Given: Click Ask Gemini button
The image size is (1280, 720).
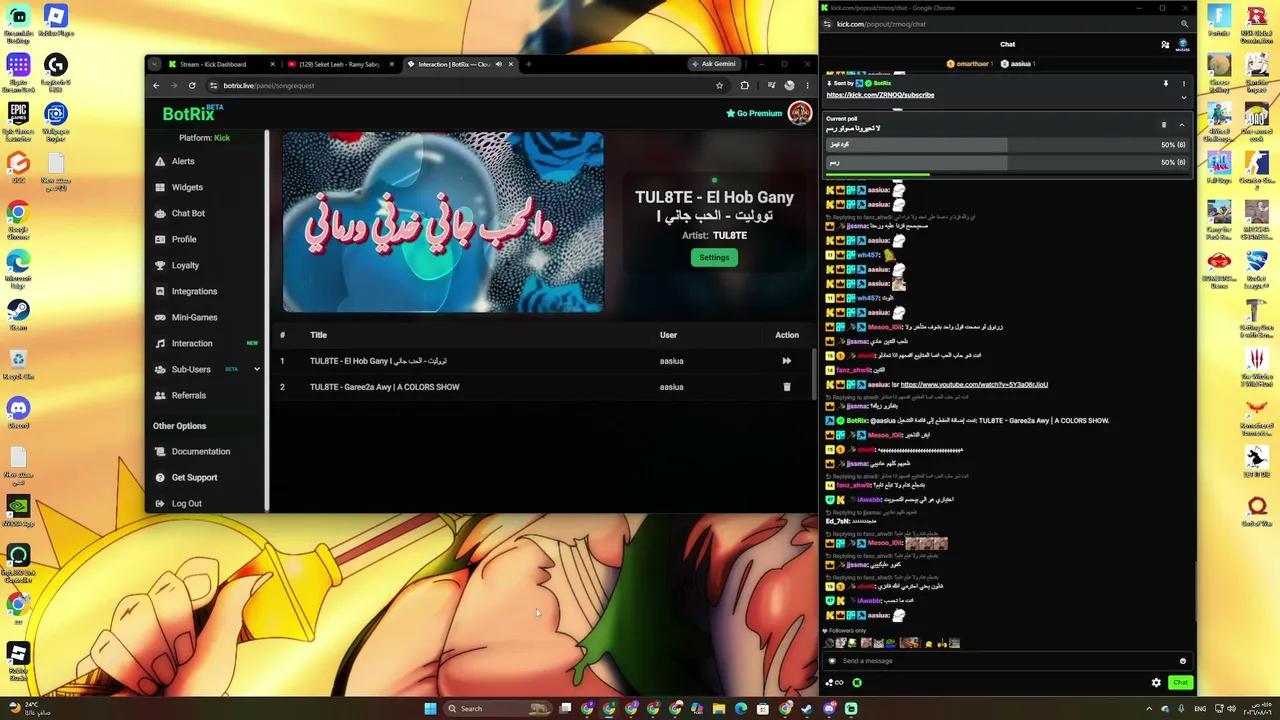Looking at the screenshot, I should pos(713,64).
